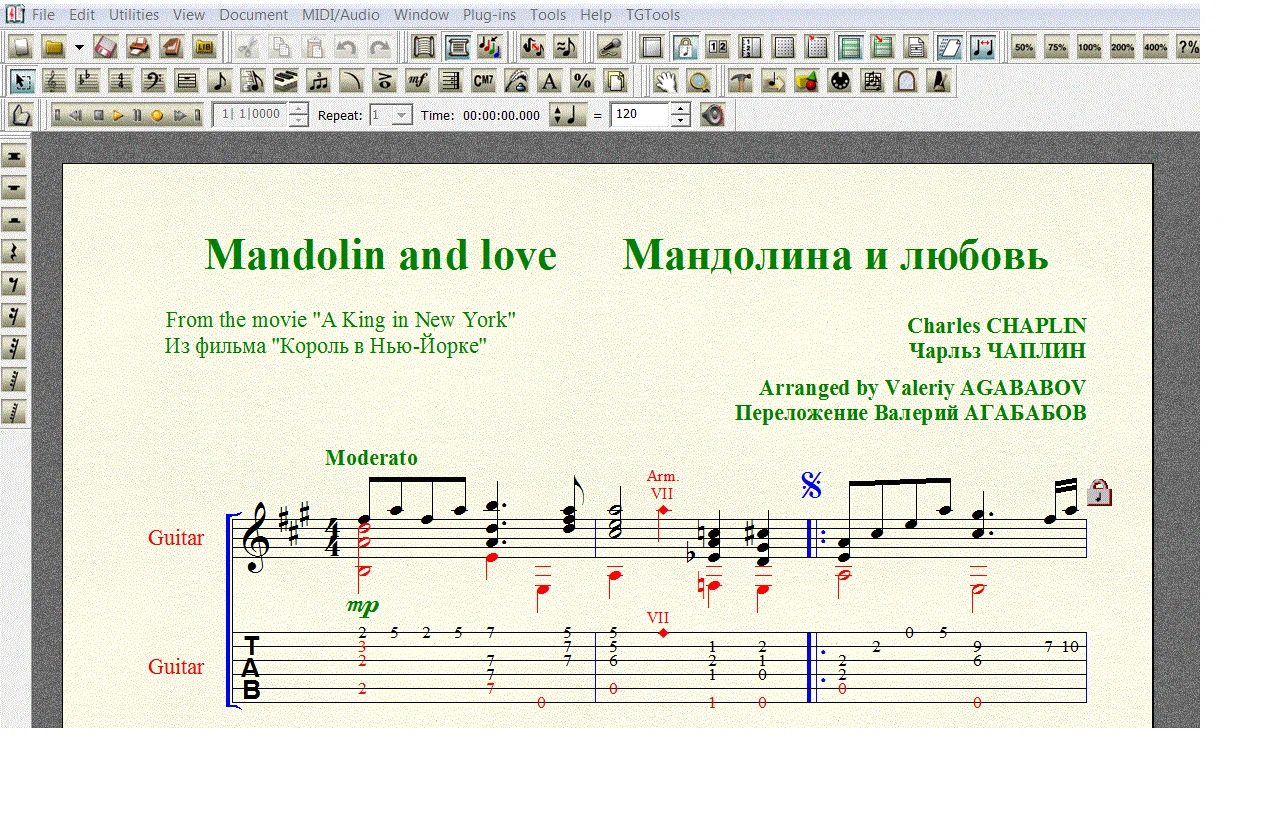Open the Document menu
Screen dimensions: 1274x817
pyautogui.click(x=254, y=15)
